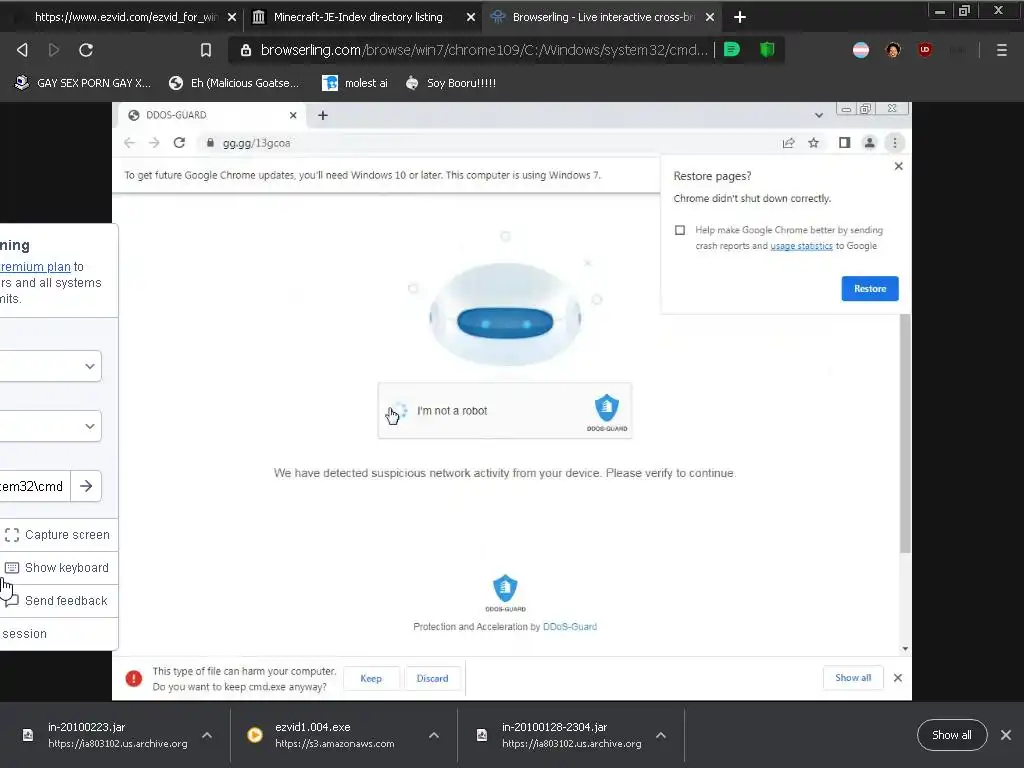Switch to the Minecraft-JE-Indev directory listing tab
The height and width of the screenshot is (768, 1024).
(x=358, y=17)
